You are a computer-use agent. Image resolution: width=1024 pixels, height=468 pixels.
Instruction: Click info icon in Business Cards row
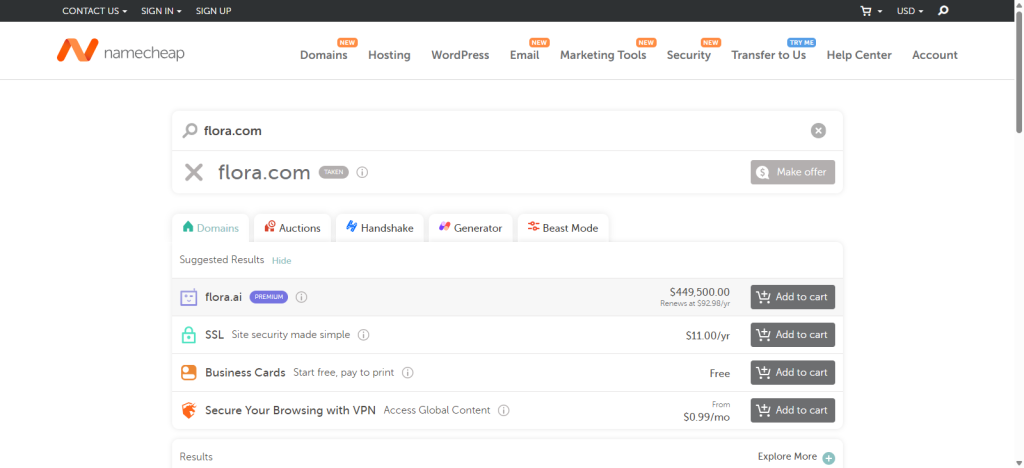(408, 373)
